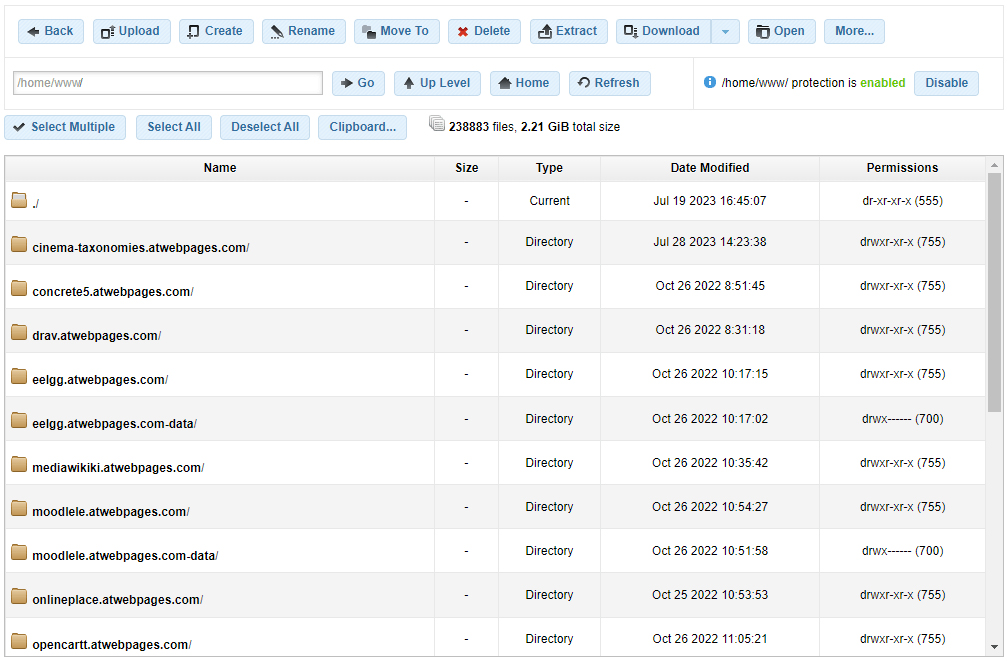
Task: Open the More... menu
Action: pyautogui.click(x=853, y=31)
